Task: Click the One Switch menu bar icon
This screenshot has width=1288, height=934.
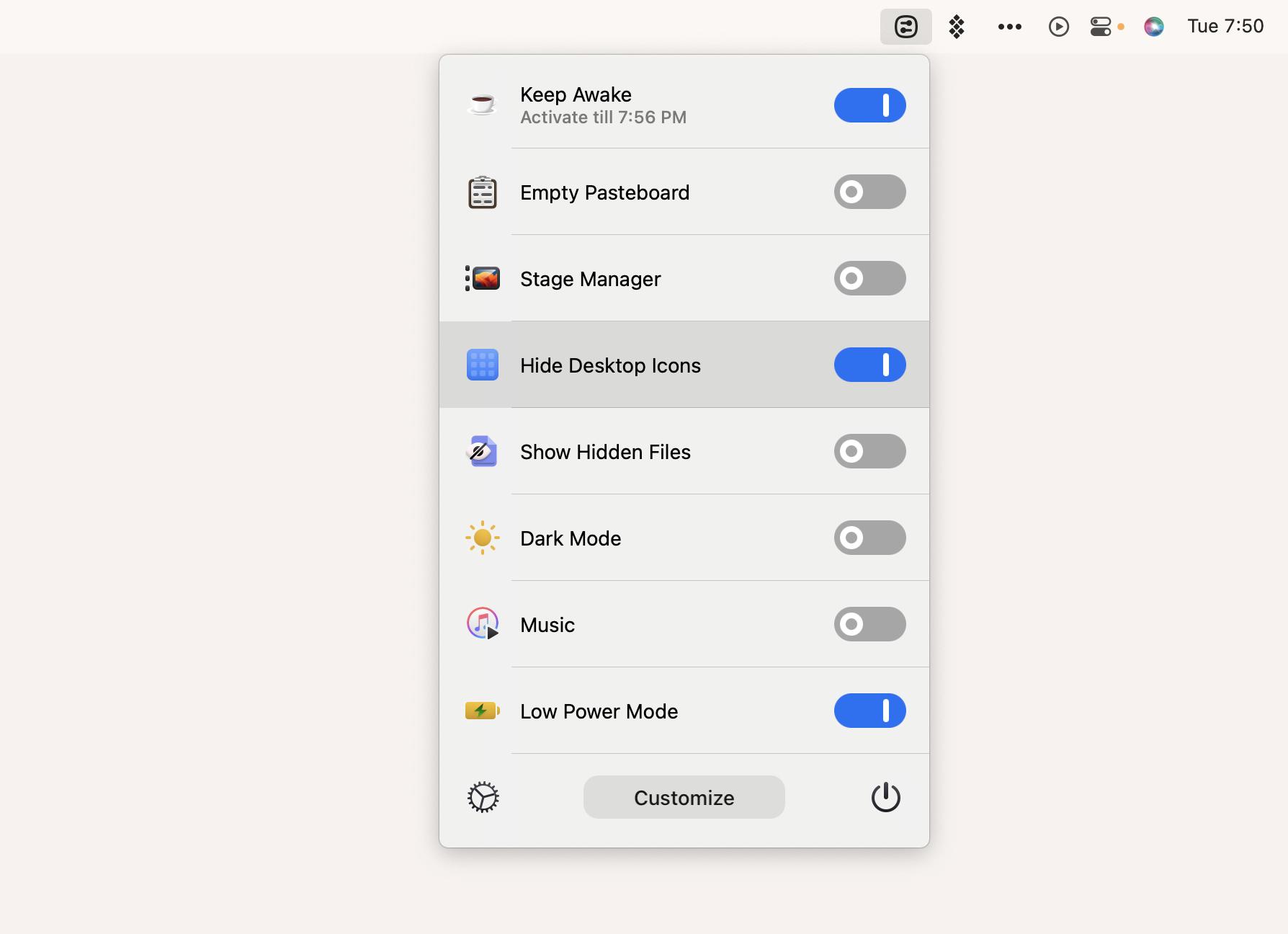Action: (905, 27)
